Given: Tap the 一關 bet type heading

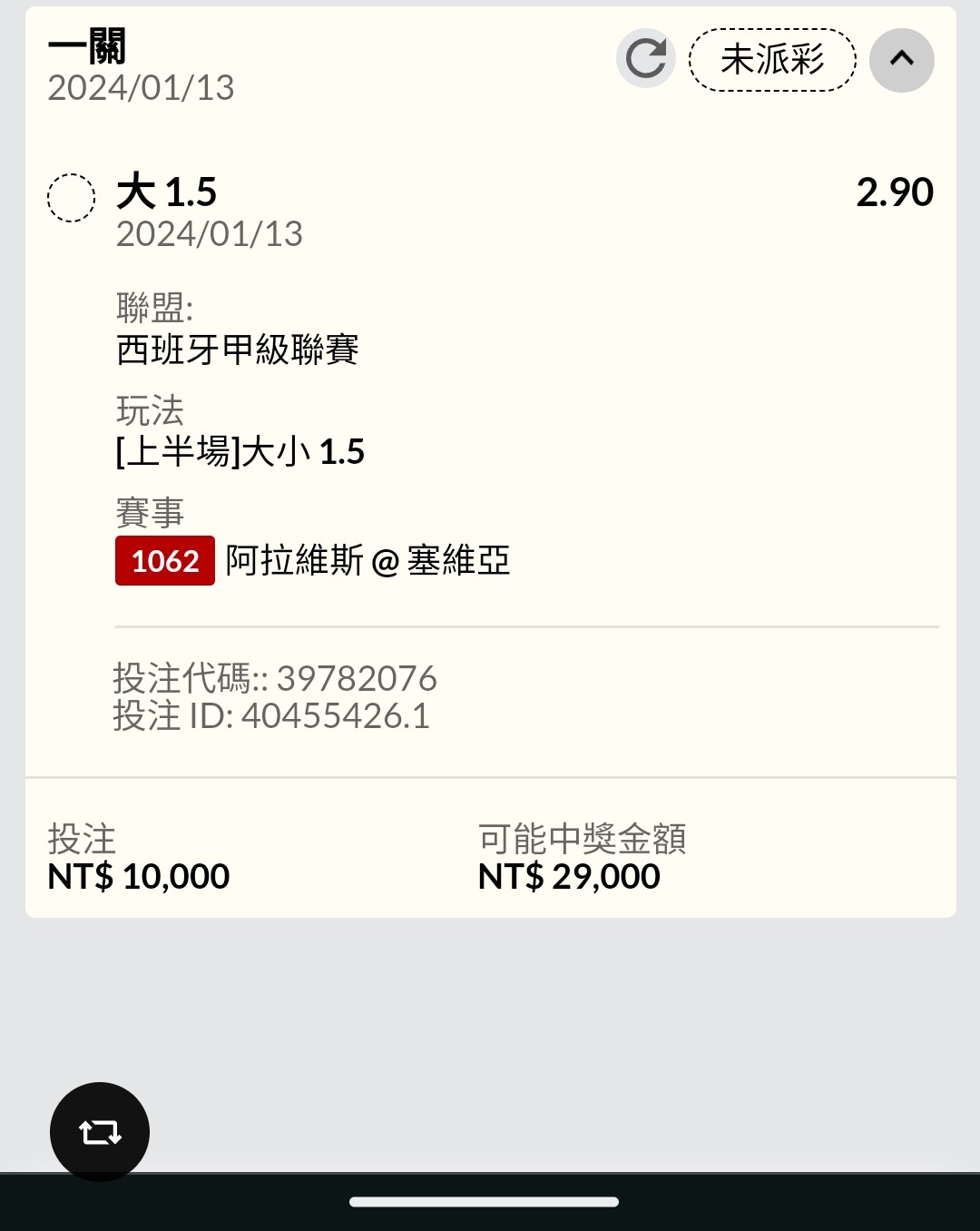Looking at the screenshot, I should [87, 46].
